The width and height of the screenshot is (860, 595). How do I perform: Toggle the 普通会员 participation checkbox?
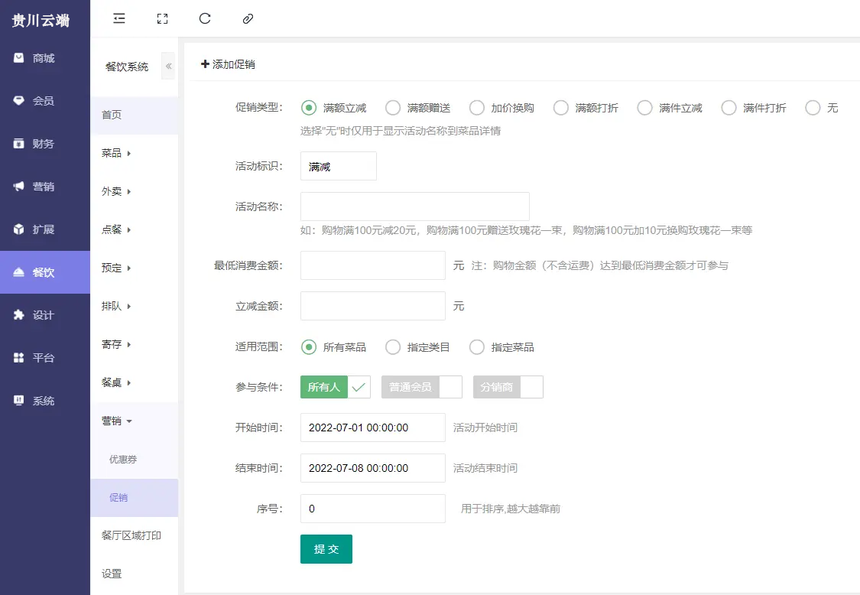tap(422, 387)
